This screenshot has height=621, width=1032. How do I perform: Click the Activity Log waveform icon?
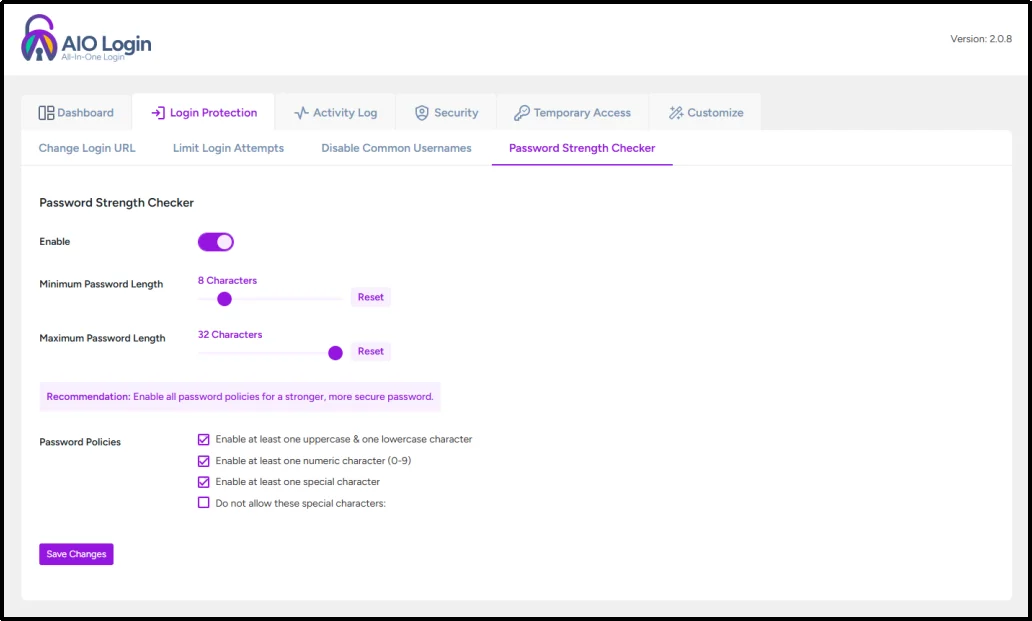coord(305,112)
